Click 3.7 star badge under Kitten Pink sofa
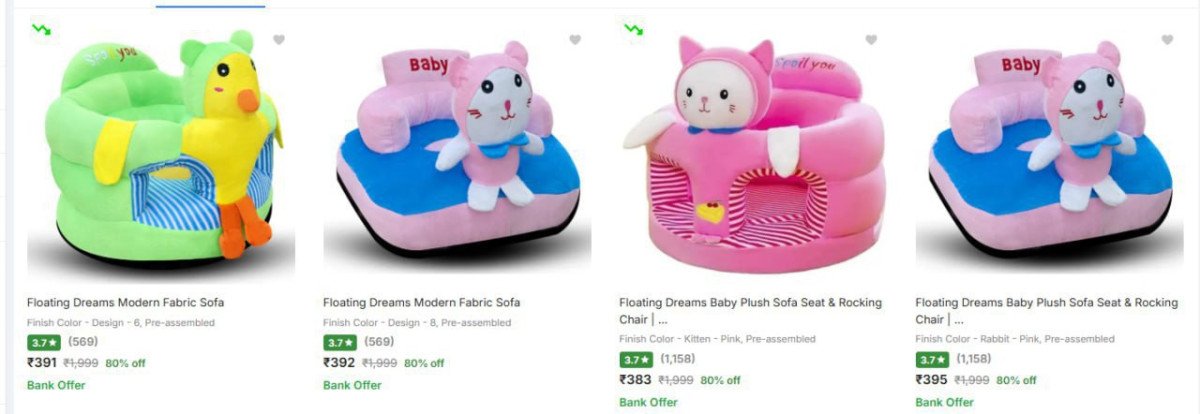 pyautogui.click(x=635, y=359)
